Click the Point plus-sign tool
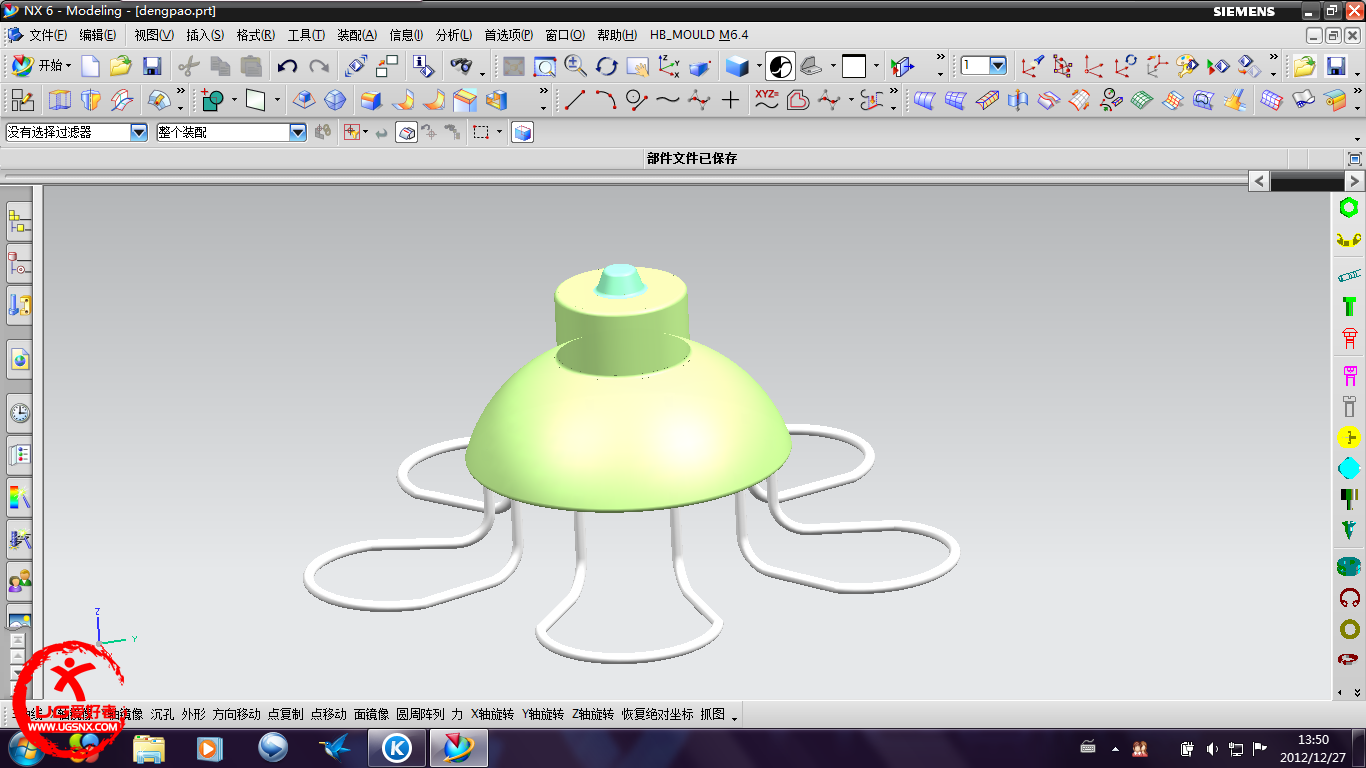The image size is (1366, 768). (731, 100)
